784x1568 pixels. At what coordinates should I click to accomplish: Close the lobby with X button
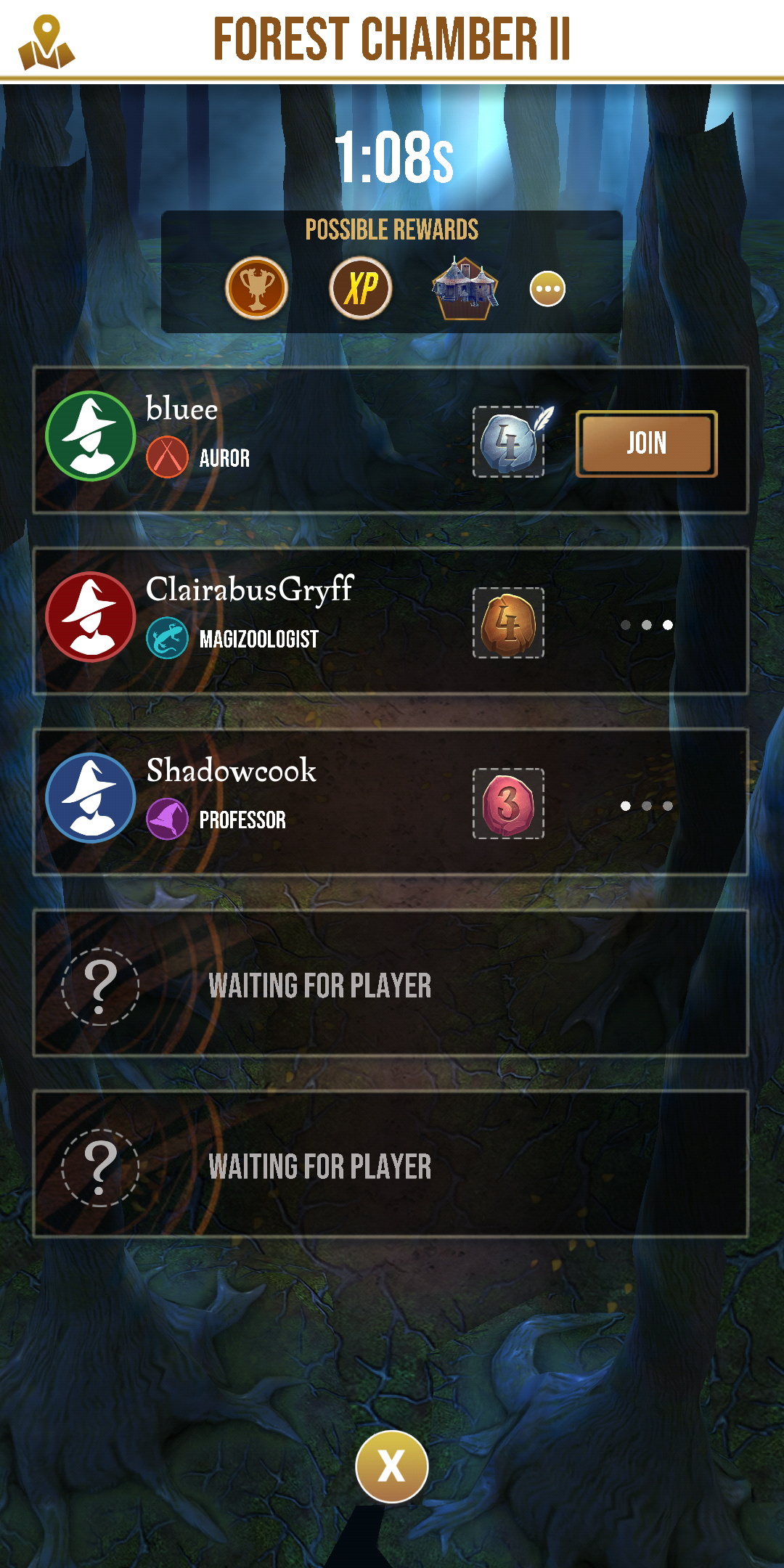(x=392, y=1466)
